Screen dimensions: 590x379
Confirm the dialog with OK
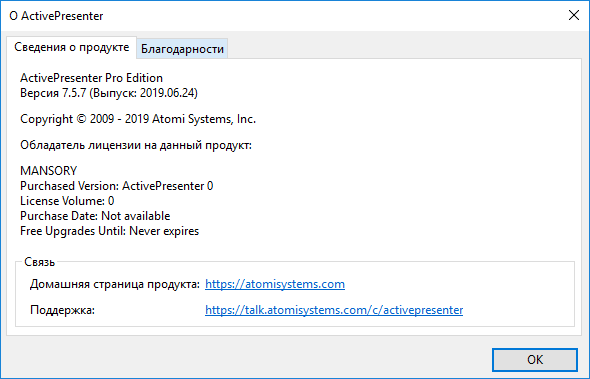point(535,359)
